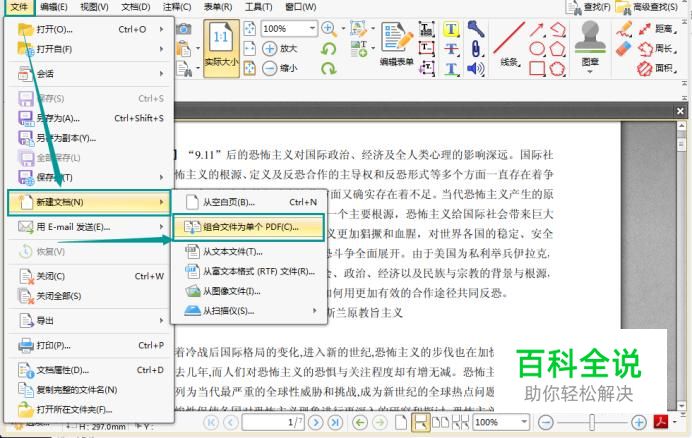
Task: Click the snapshot camera icon
Action: 184,29
